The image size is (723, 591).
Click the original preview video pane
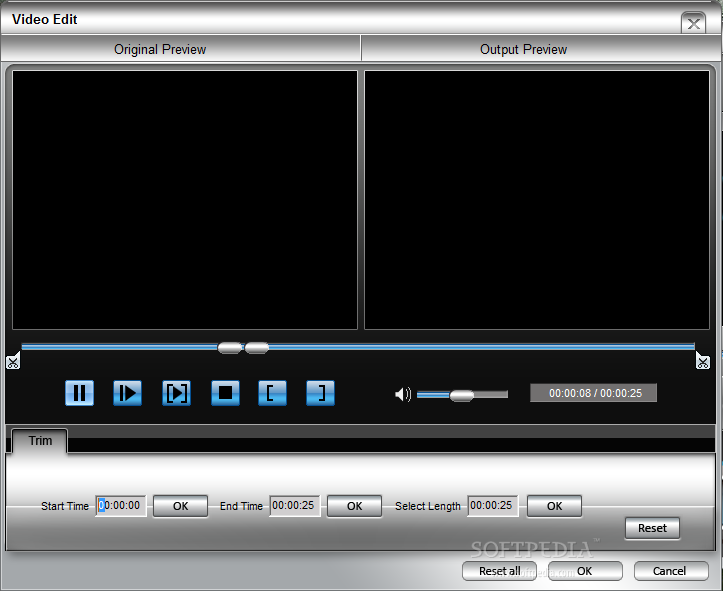click(185, 200)
